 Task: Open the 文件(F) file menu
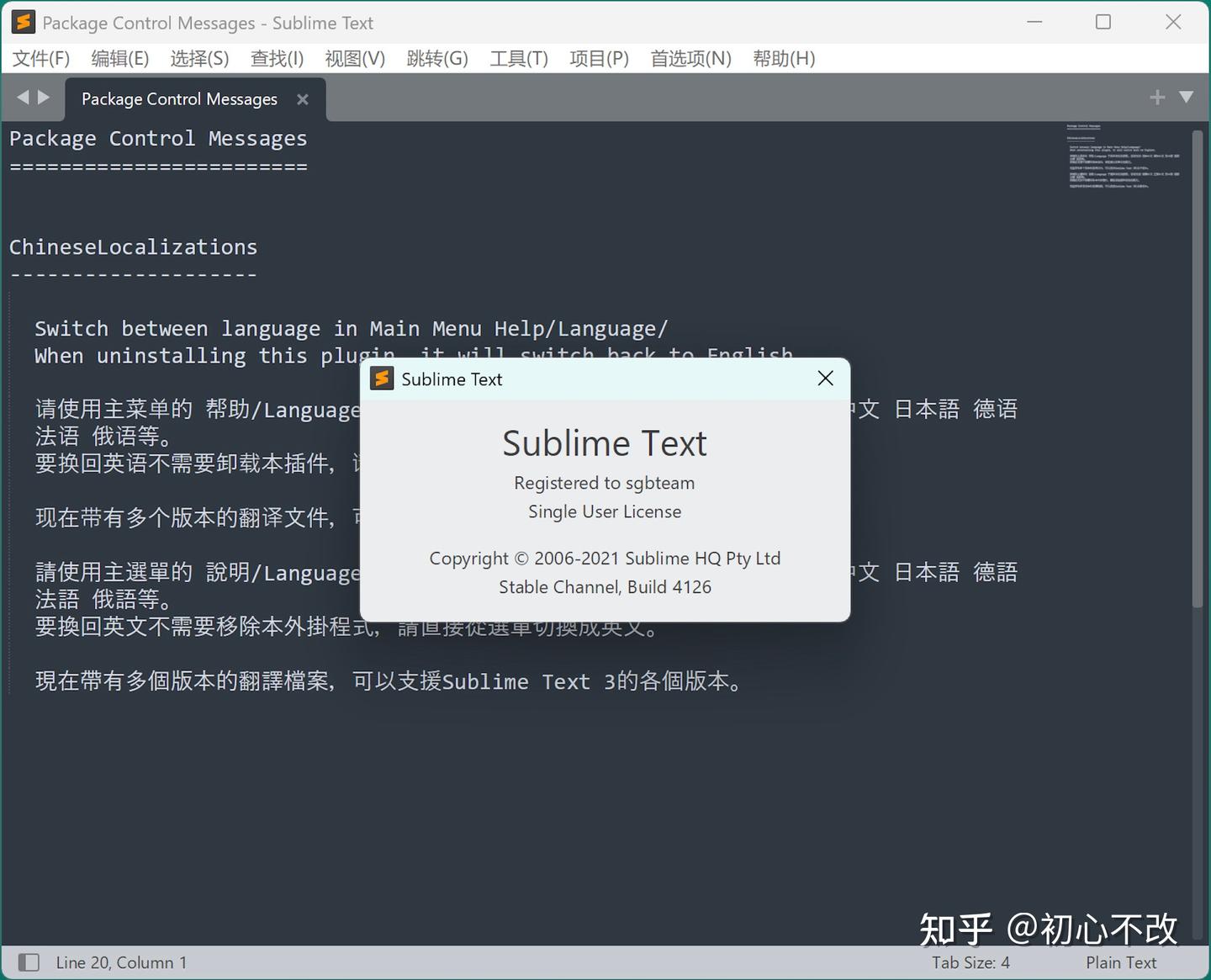point(40,58)
